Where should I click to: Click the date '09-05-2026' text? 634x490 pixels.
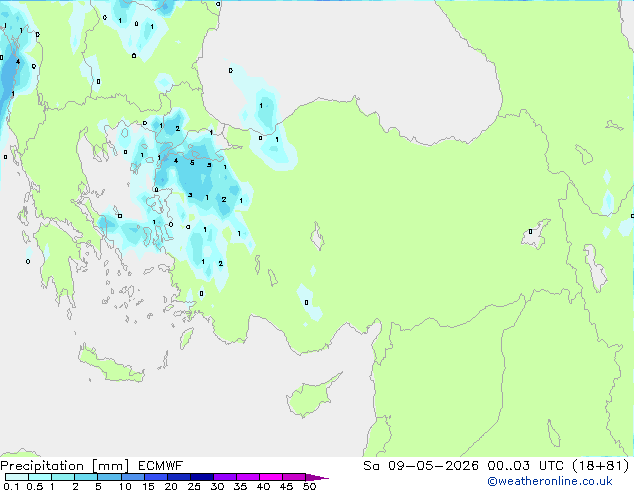(433, 466)
